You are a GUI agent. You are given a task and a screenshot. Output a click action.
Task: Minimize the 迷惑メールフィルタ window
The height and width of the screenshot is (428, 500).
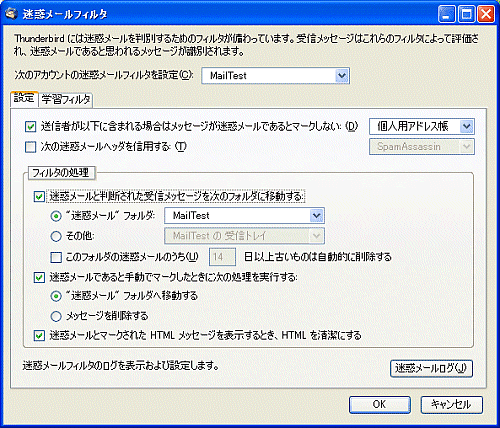(446, 15)
